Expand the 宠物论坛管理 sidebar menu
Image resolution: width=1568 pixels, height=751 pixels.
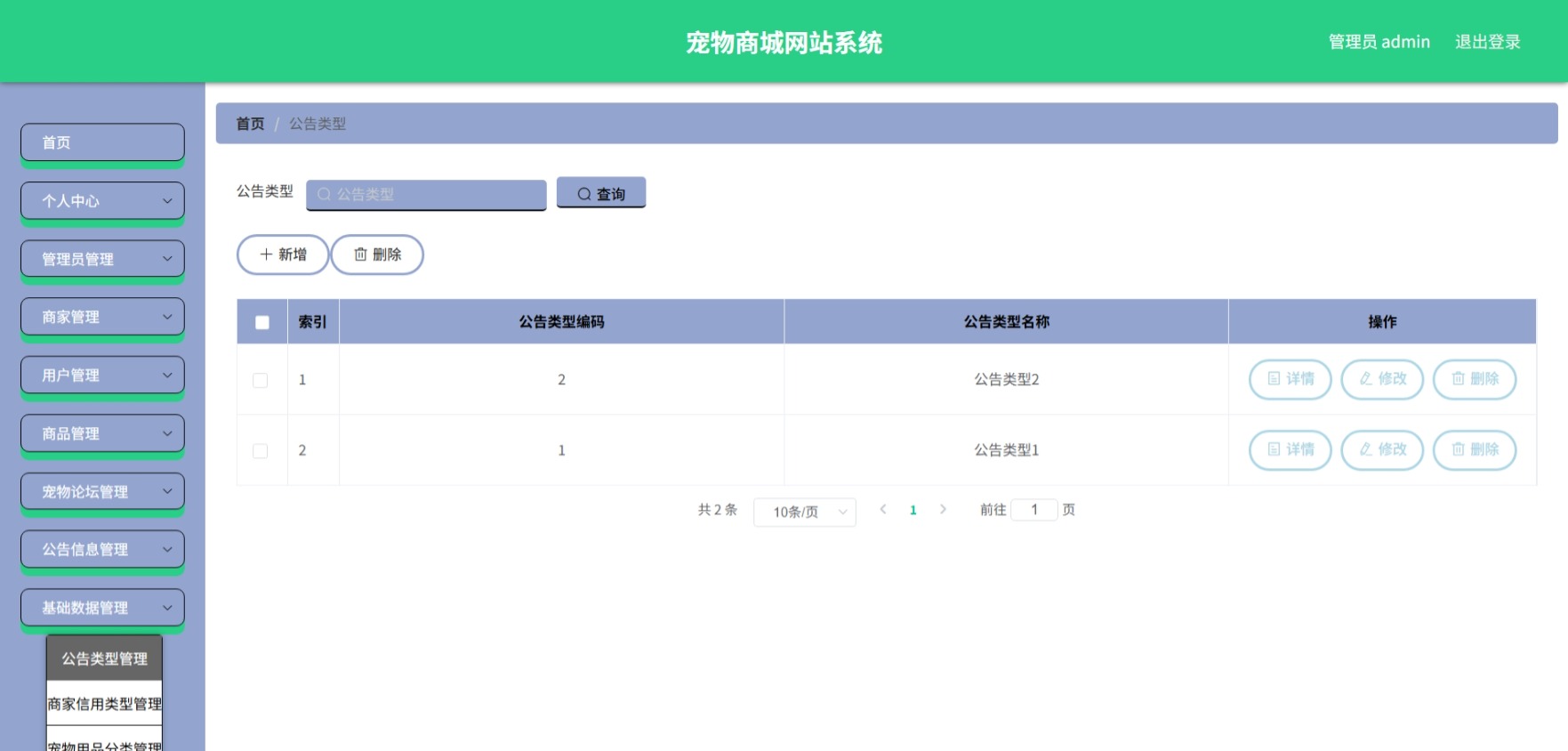pos(102,491)
